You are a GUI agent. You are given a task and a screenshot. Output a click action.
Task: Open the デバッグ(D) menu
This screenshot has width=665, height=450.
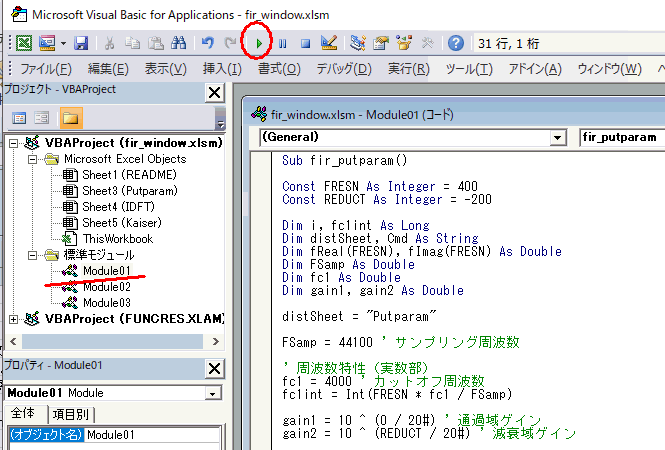pos(344,68)
